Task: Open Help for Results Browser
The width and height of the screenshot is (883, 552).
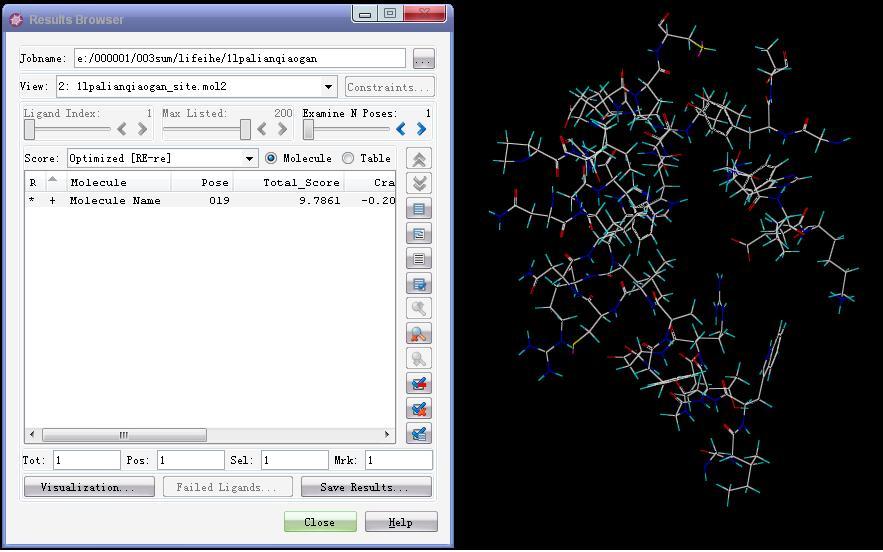Action: (x=401, y=522)
